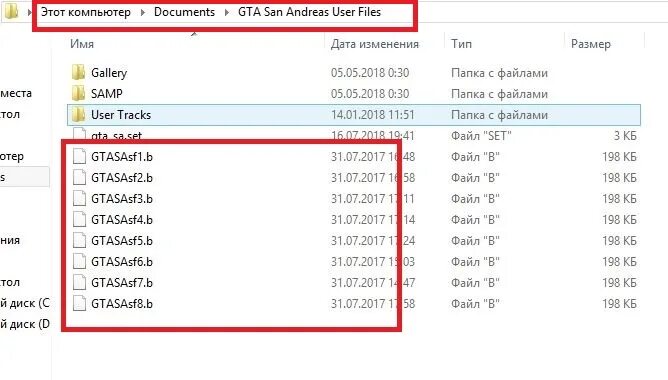
Task: Select the GTASAsf7.b file icon
Action: pyautogui.click(x=79, y=282)
